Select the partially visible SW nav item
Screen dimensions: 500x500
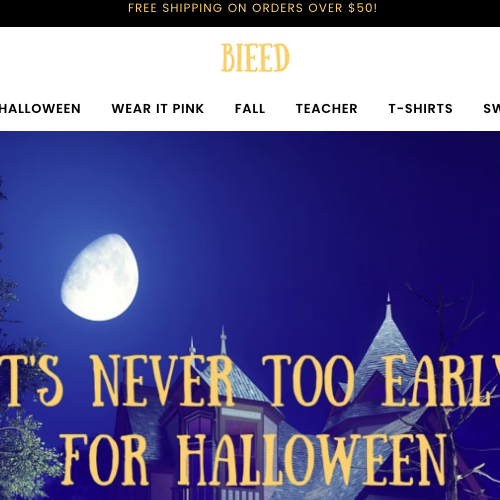point(492,109)
